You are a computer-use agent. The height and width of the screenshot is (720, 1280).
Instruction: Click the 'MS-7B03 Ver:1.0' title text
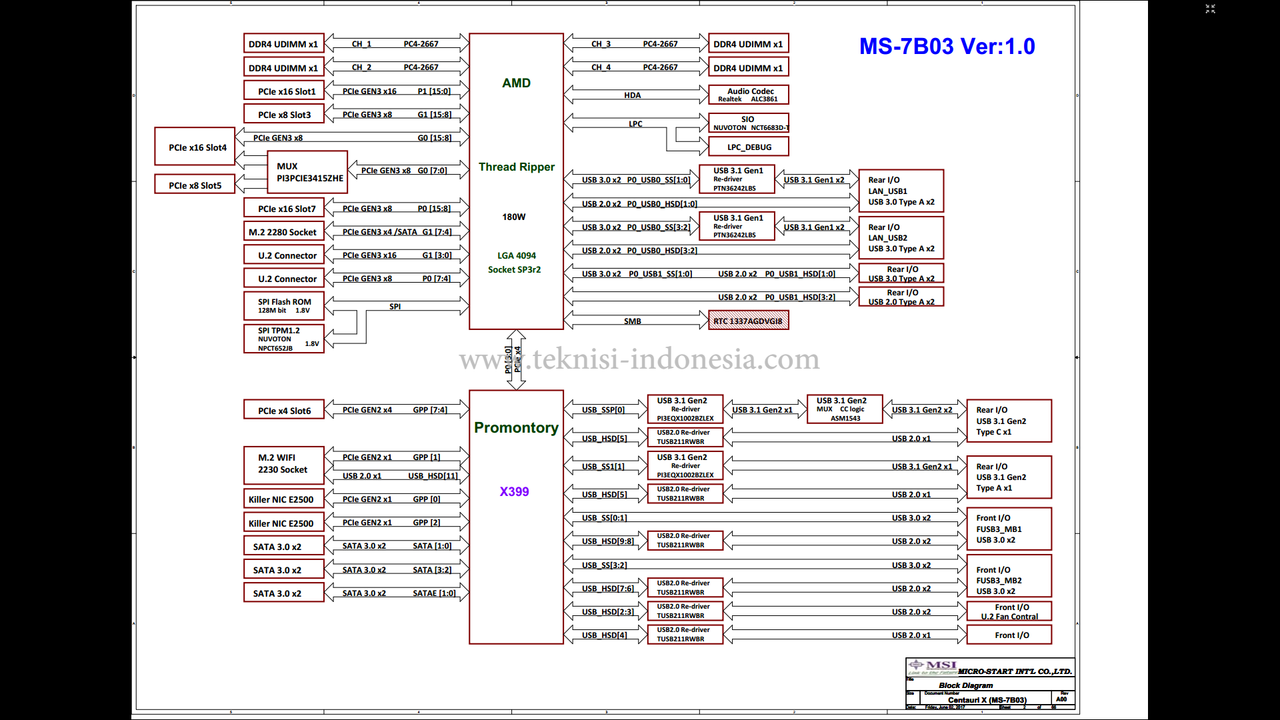[947, 46]
